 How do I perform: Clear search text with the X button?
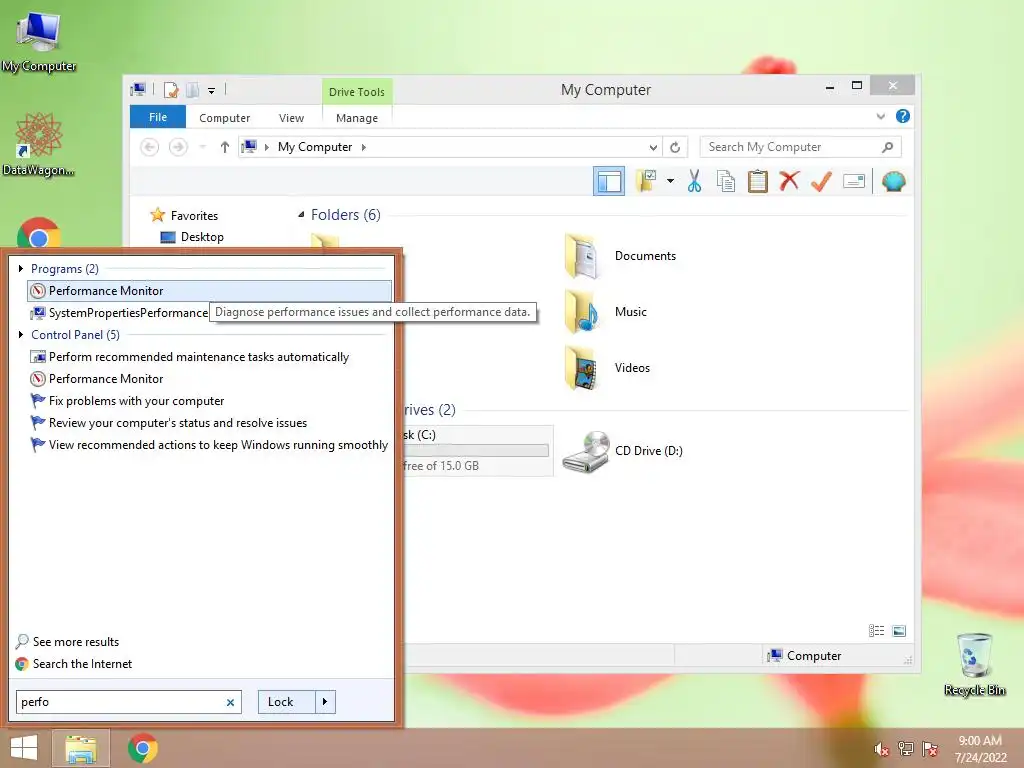pyautogui.click(x=231, y=702)
